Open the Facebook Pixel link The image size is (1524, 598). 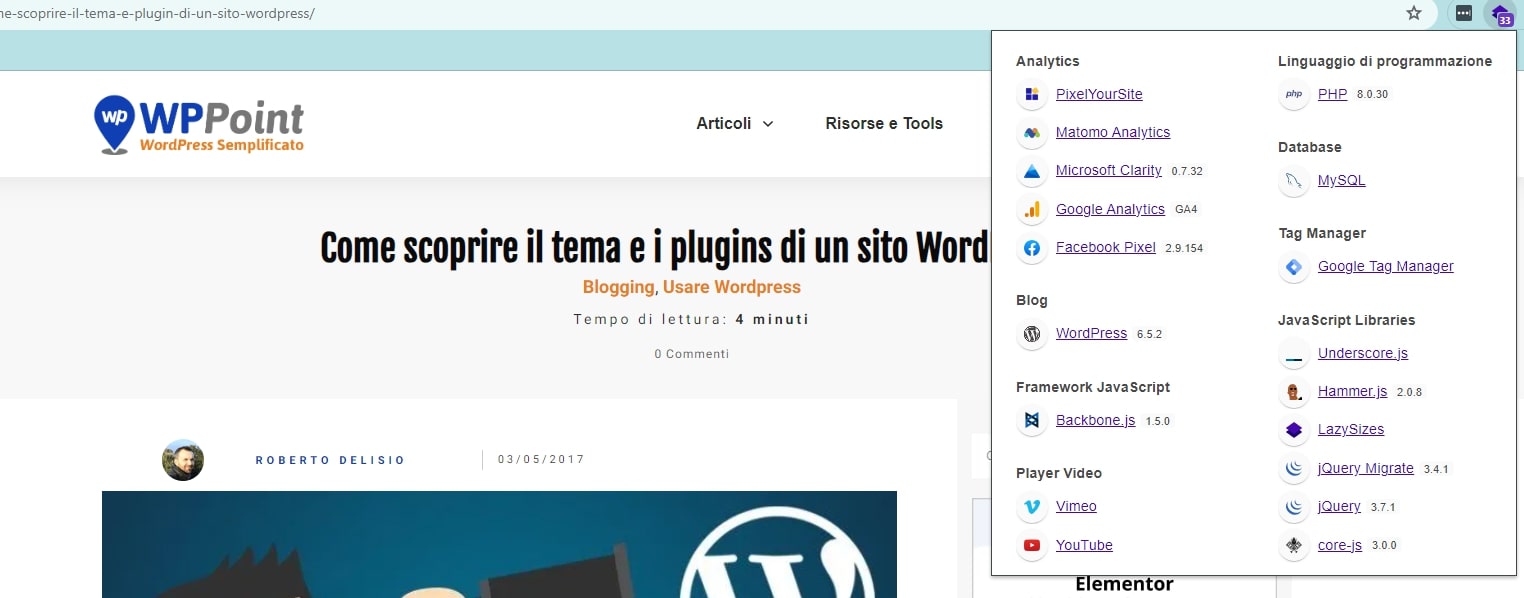(x=1106, y=247)
